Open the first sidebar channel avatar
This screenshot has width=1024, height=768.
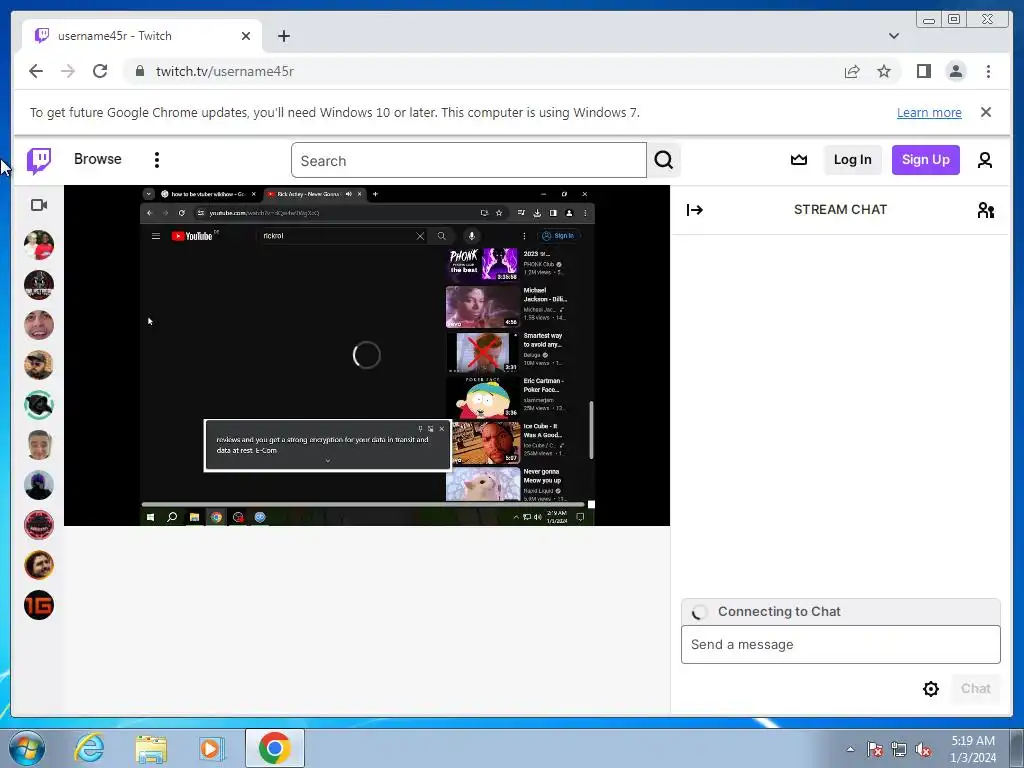pos(39,245)
